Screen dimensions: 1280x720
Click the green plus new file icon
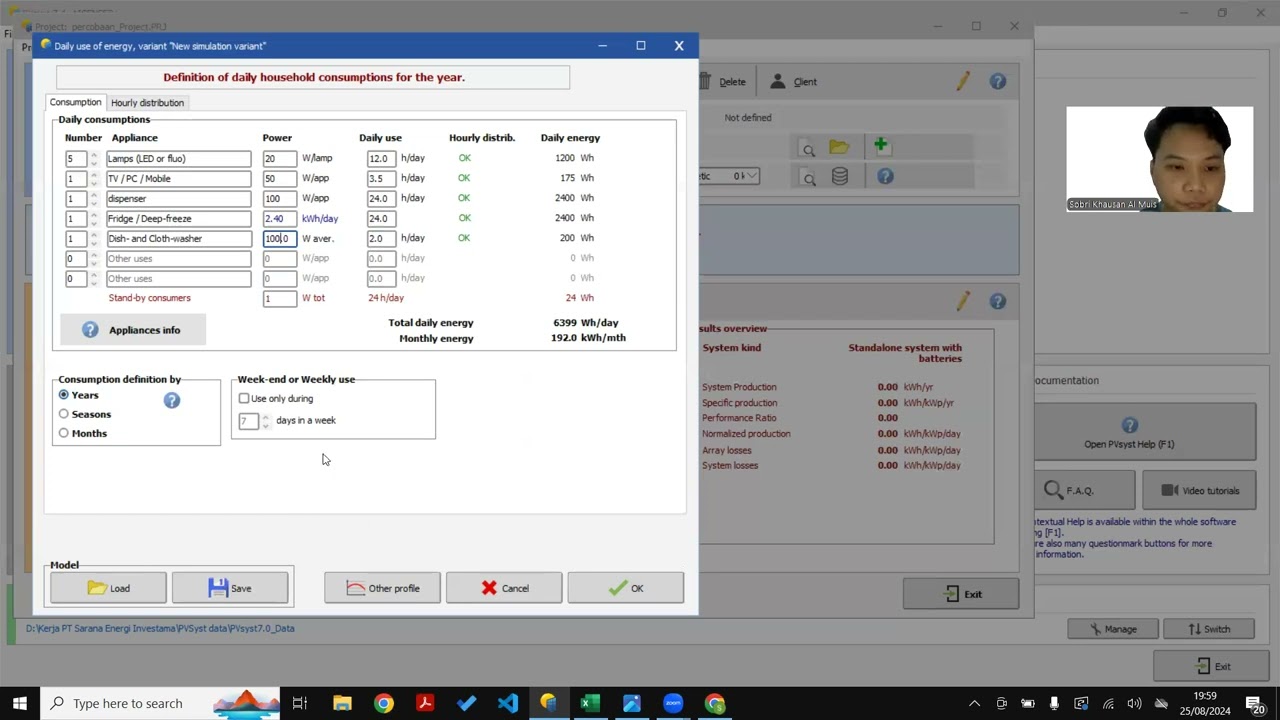tap(880, 146)
